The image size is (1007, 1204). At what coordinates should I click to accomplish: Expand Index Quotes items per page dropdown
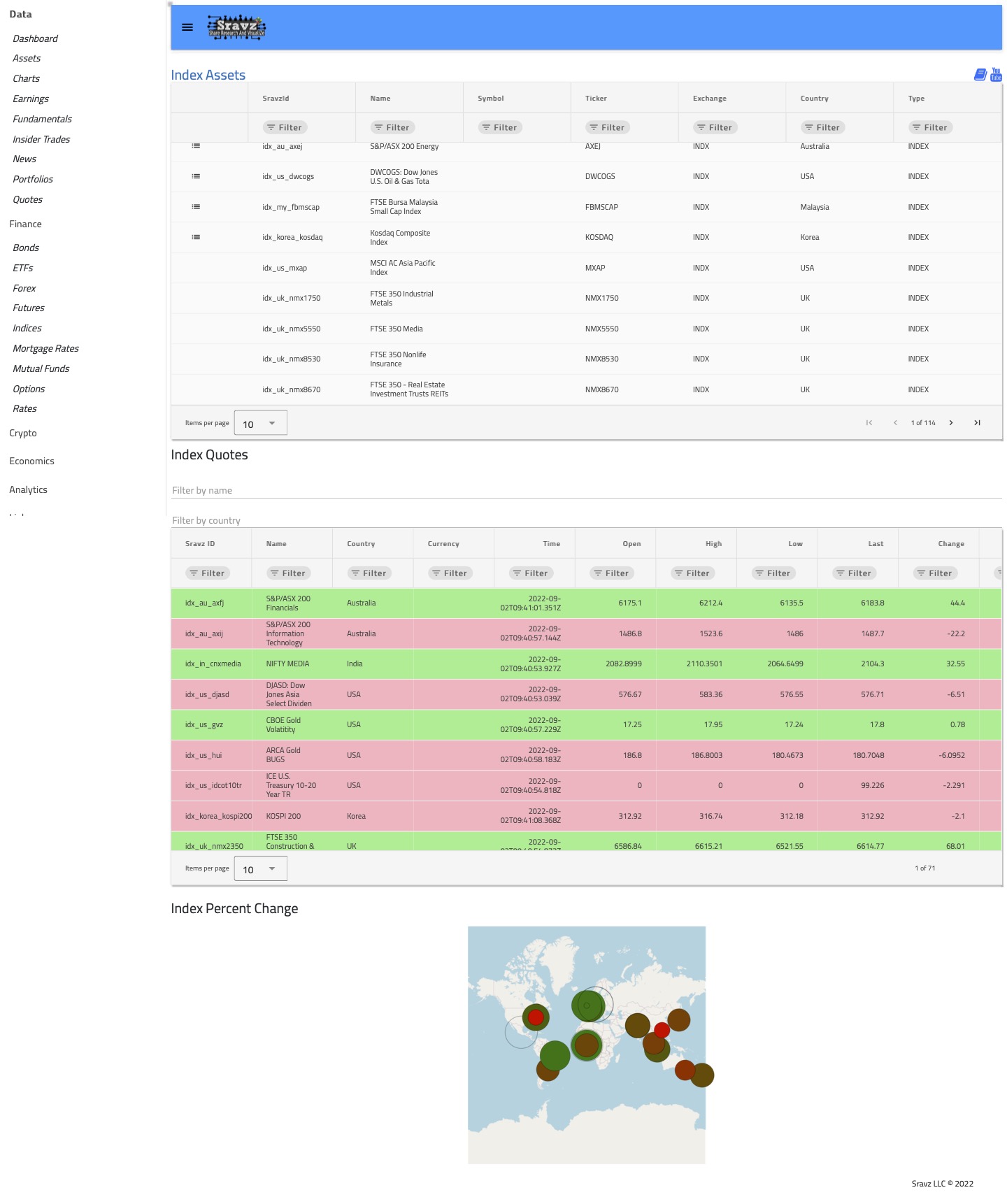pos(260,868)
